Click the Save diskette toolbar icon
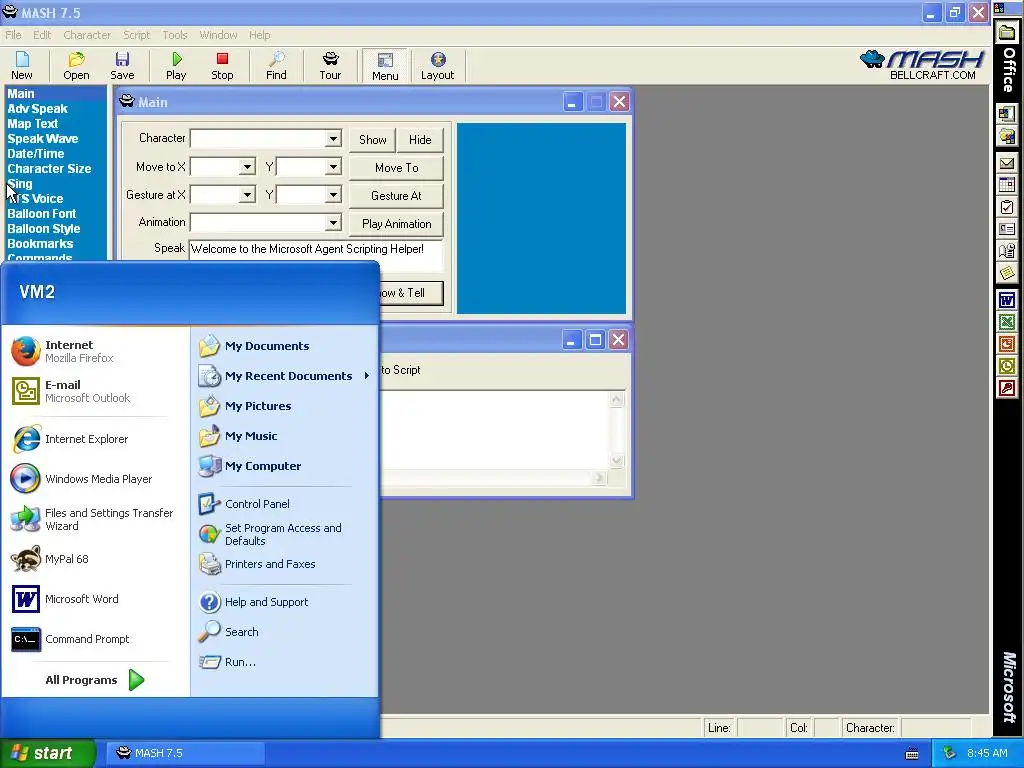 pos(122,66)
